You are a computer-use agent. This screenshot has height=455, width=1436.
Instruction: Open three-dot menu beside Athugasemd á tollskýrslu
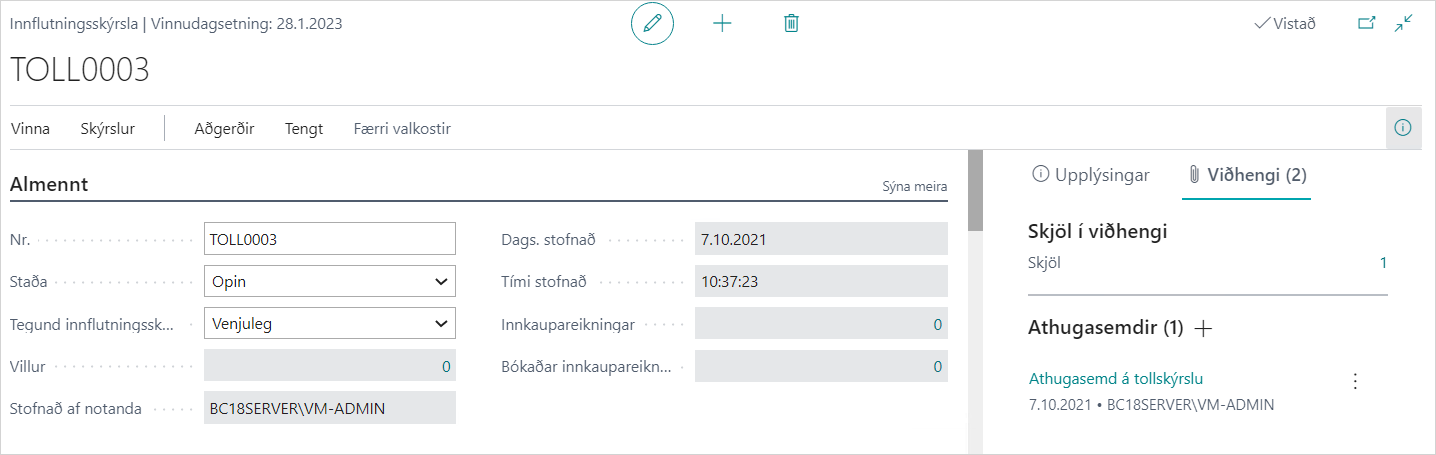tap(1355, 381)
